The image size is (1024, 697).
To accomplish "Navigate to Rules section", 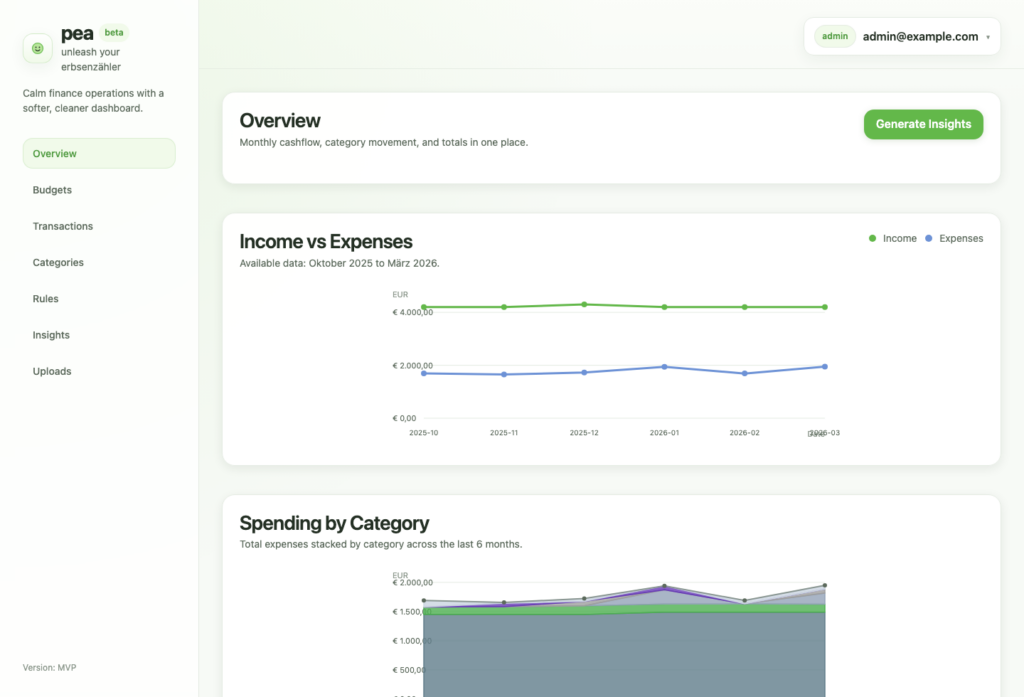I will [45, 299].
